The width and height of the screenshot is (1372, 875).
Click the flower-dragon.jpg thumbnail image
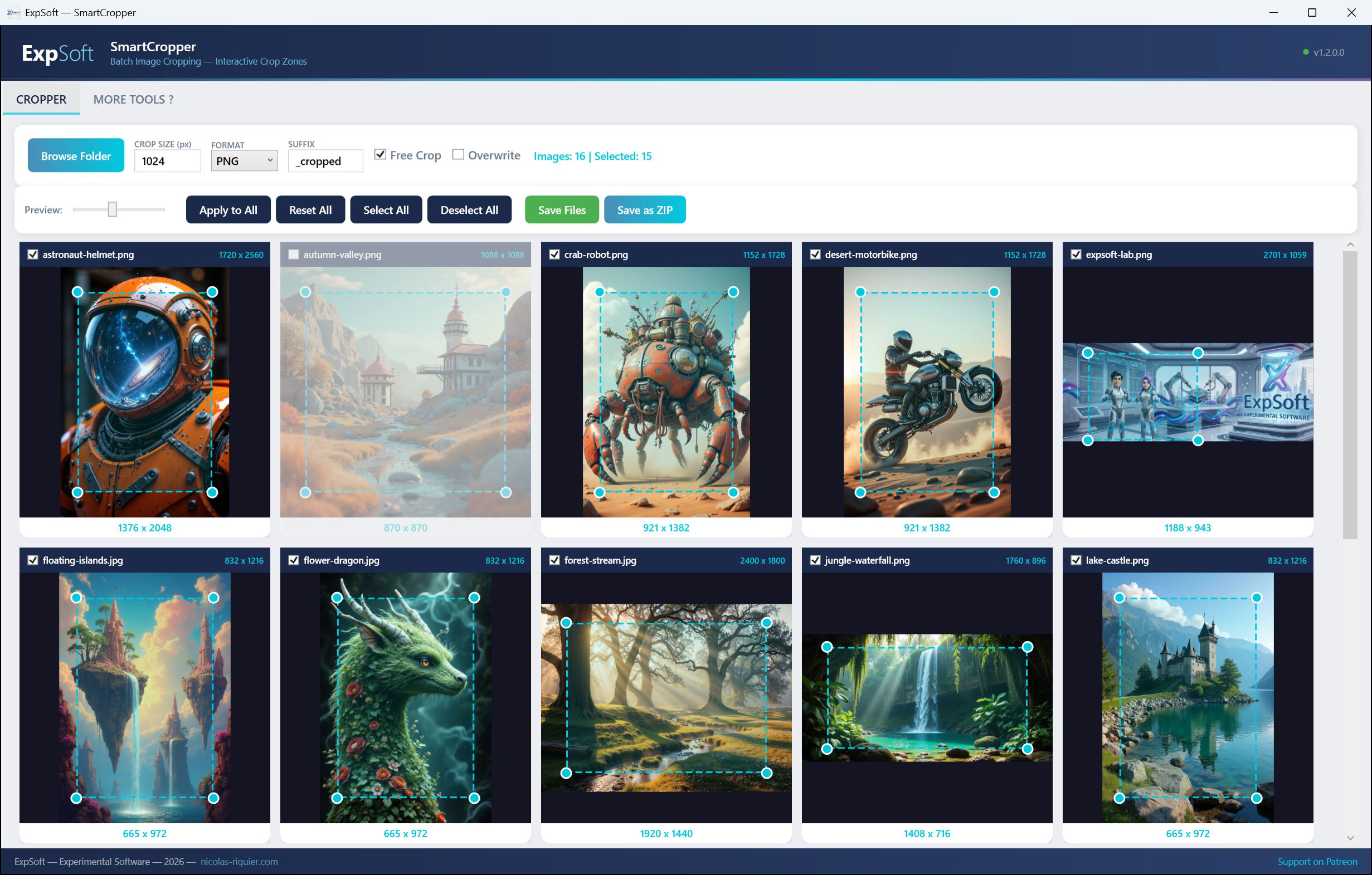pos(406,698)
